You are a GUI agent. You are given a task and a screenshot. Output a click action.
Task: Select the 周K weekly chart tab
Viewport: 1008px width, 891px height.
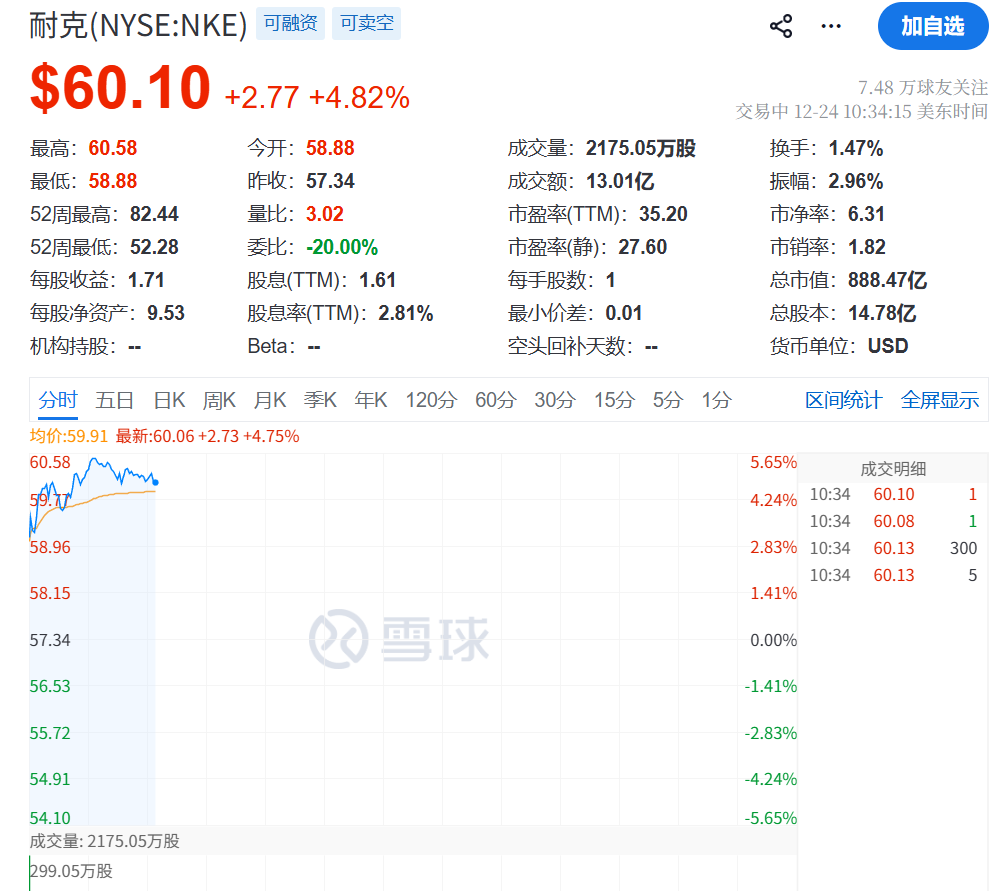click(218, 399)
